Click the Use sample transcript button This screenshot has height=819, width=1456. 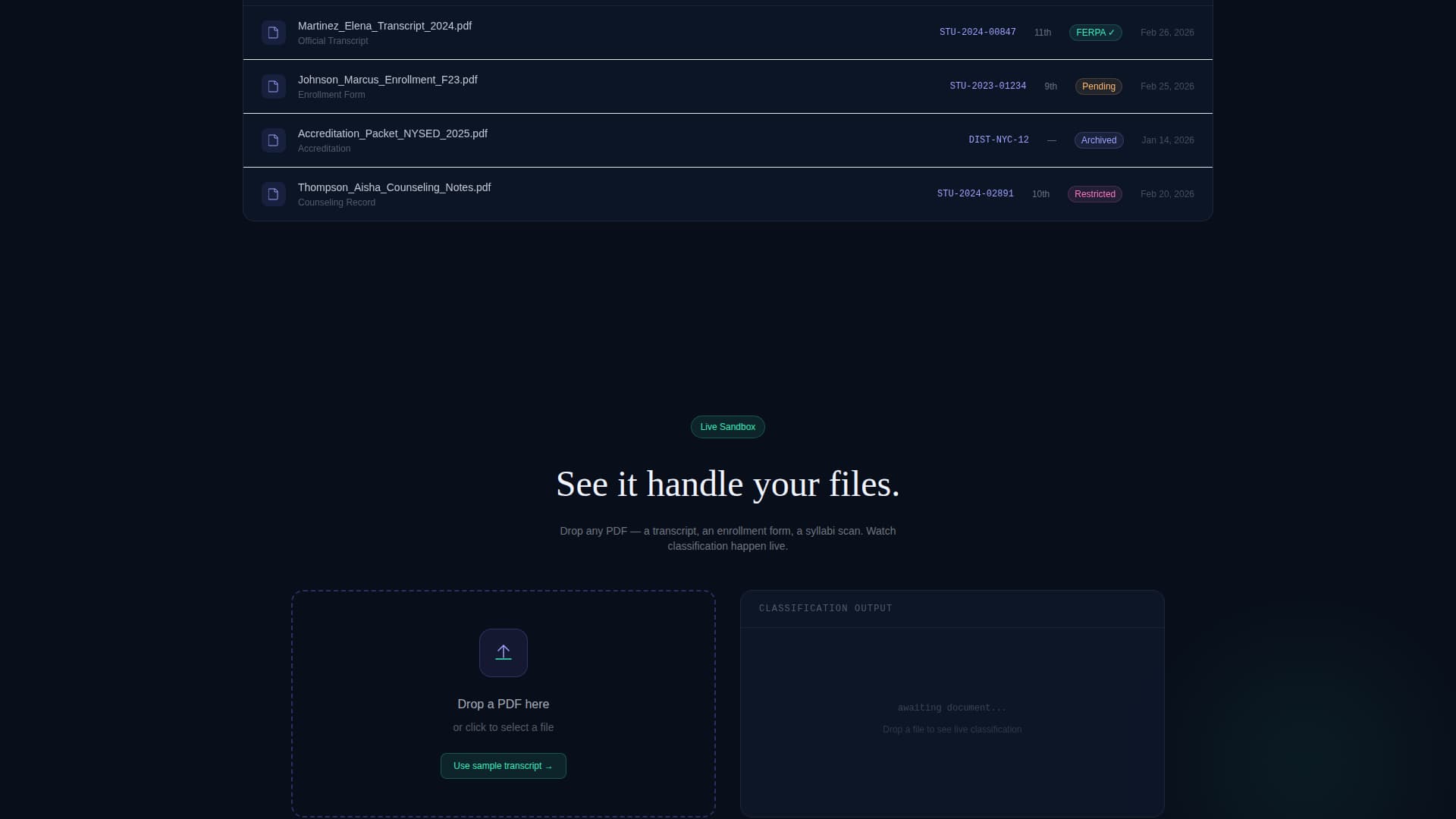click(504, 766)
